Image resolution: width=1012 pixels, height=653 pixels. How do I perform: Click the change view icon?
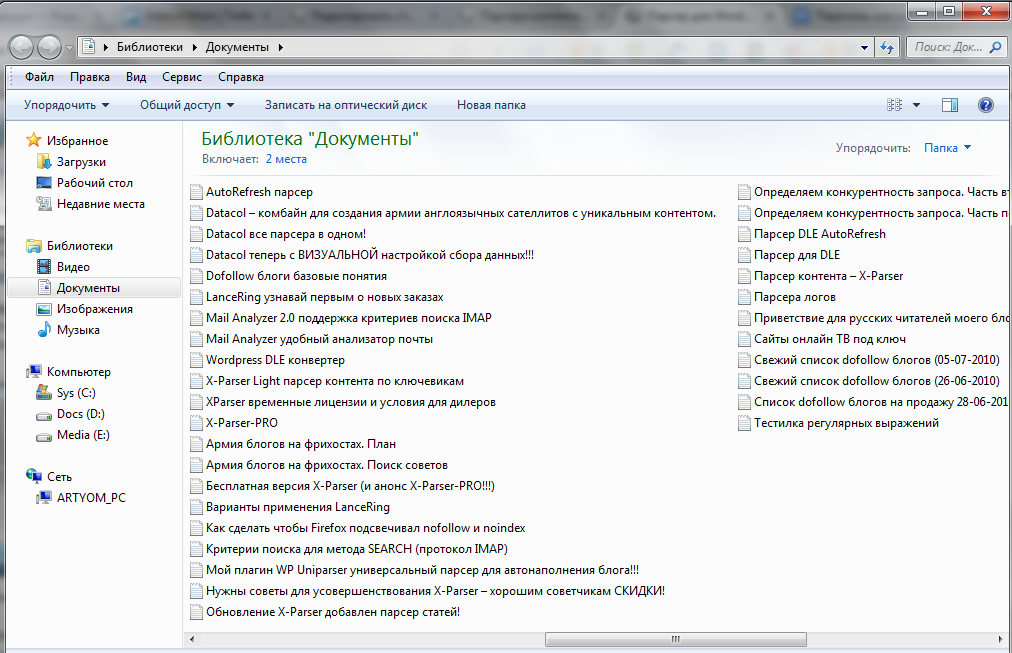[x=895, y=105]
